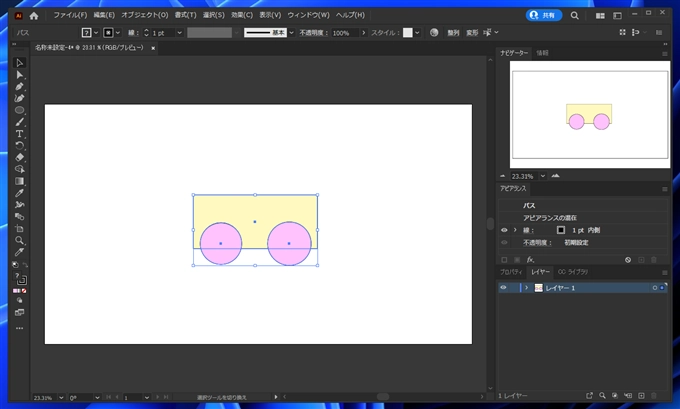Click the 変形 transform button
This screenshot has width=680, height=409.
click(x=472, y=33)
